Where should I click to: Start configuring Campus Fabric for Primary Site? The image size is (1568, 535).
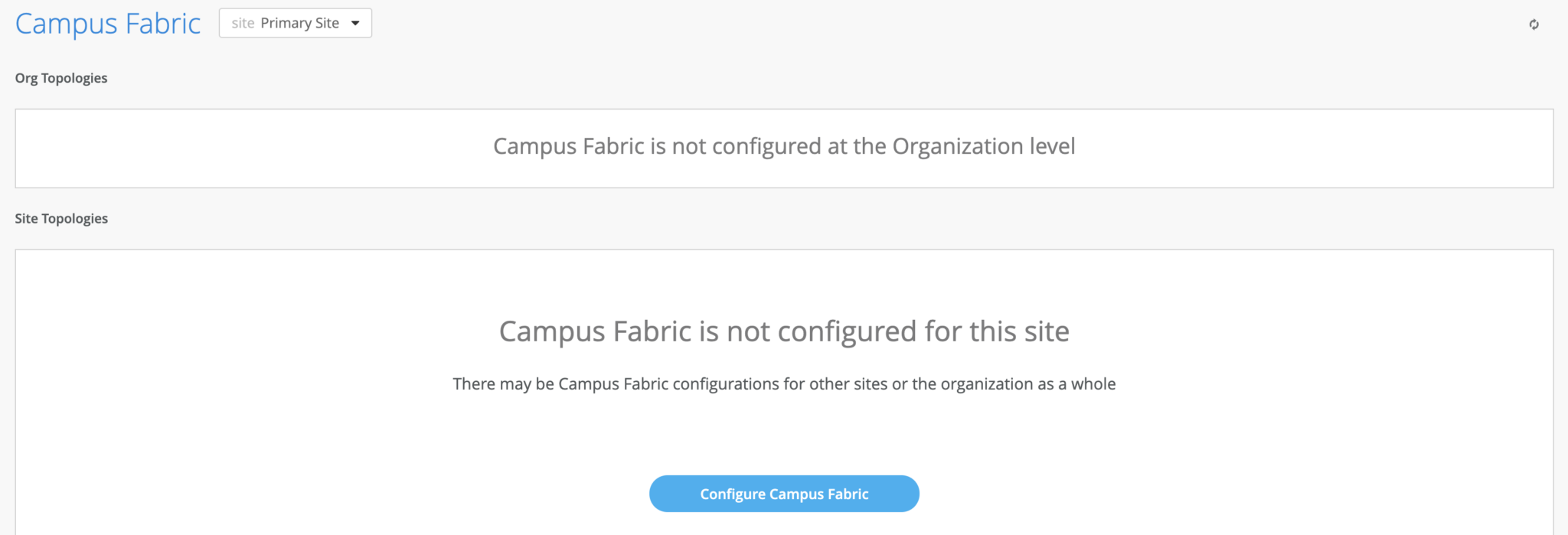[783, 494]
